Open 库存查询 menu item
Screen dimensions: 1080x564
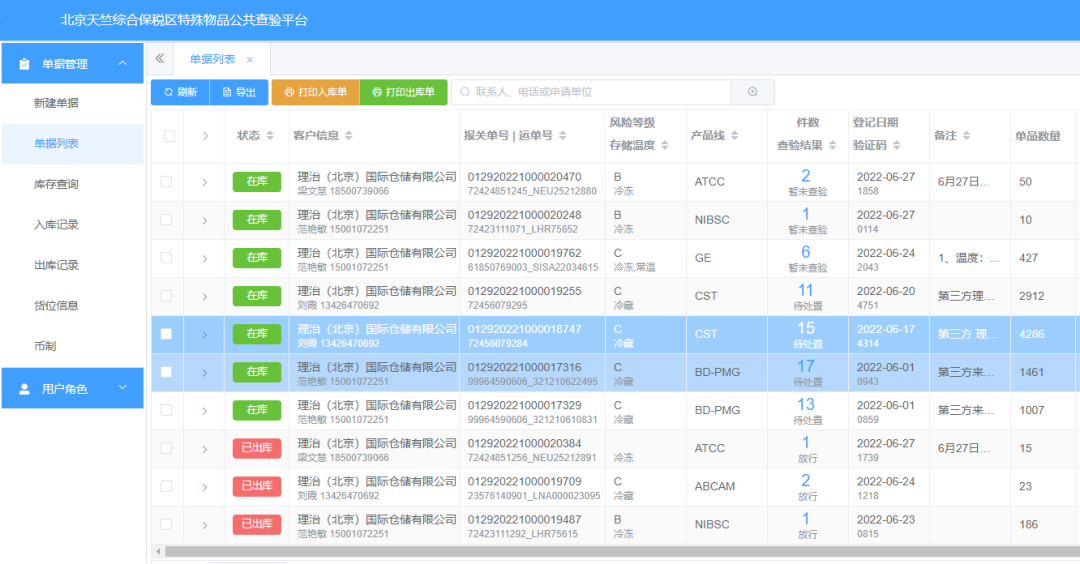tap(72, 184)
